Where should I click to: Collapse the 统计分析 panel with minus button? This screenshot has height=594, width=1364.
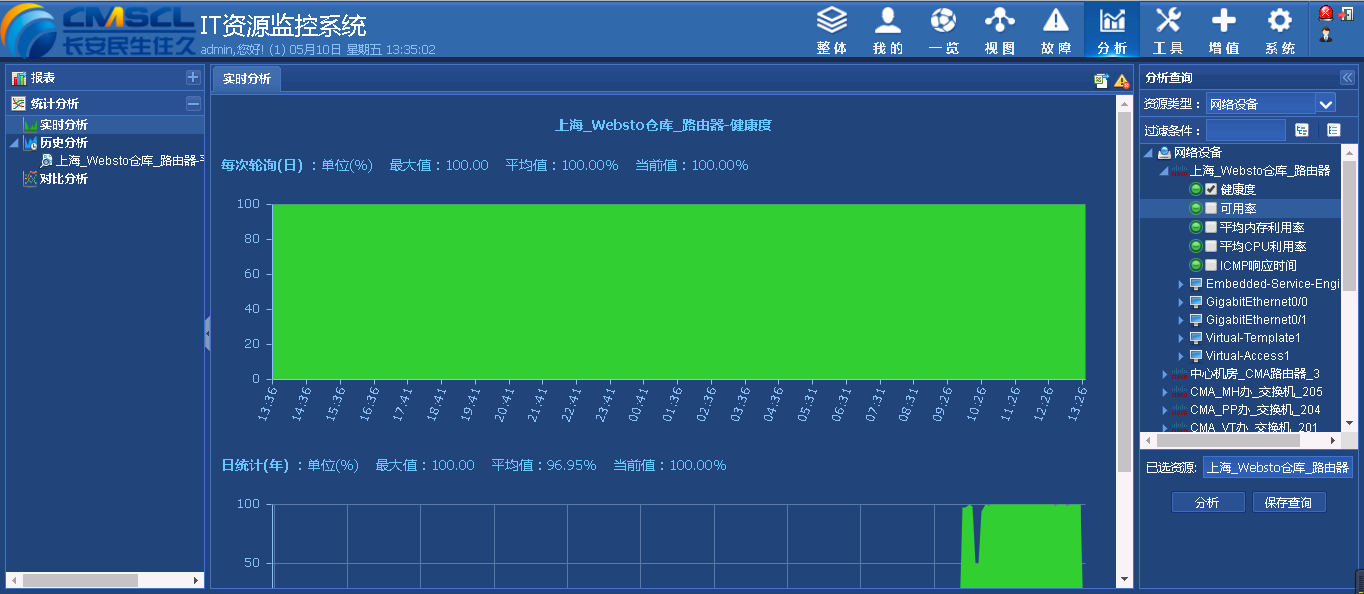tap(193, 104)
